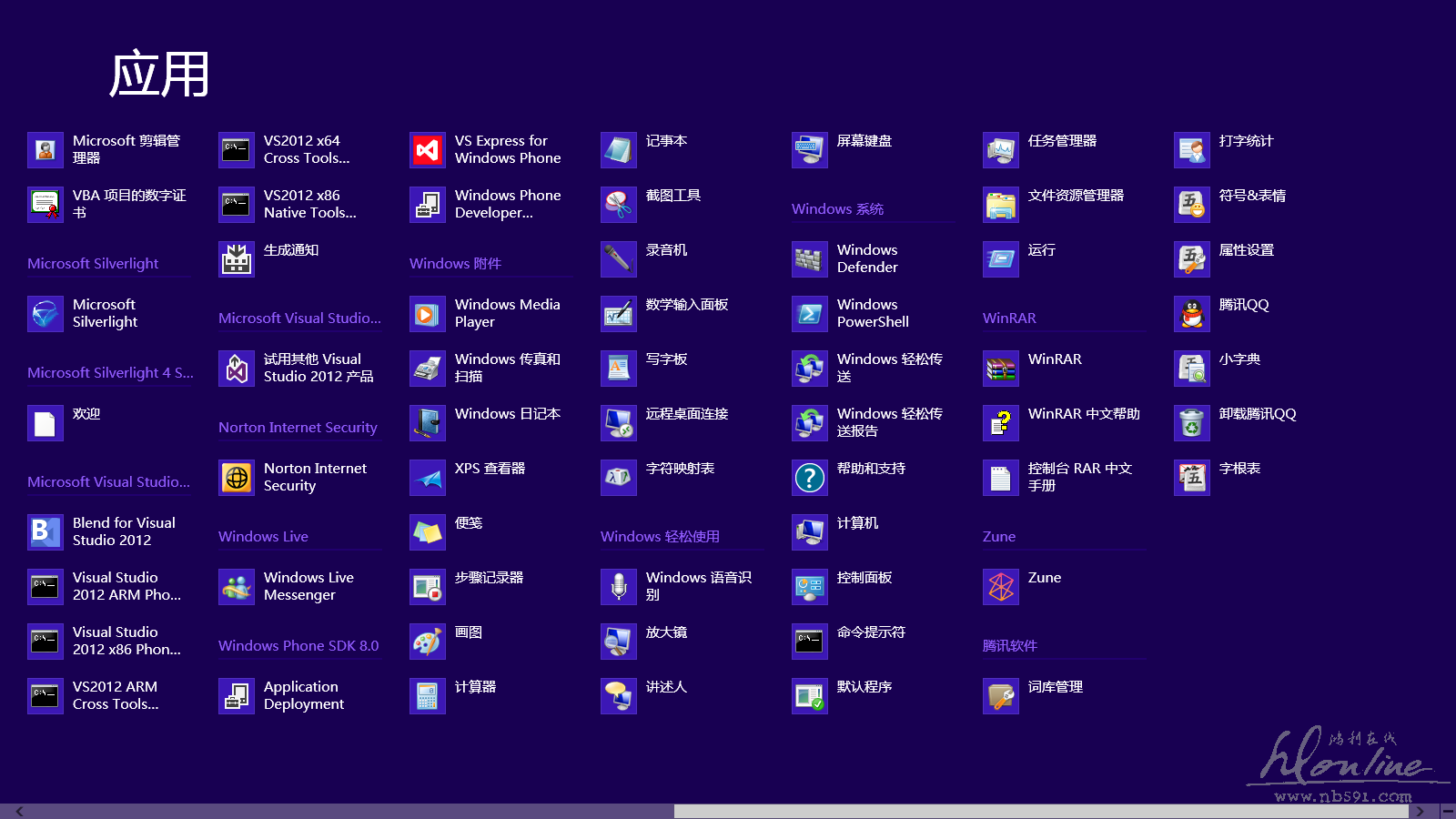This screenshot has height=819, width=1456.
Task: Launch the 计算器 calculator app
Action: [428, 696]
